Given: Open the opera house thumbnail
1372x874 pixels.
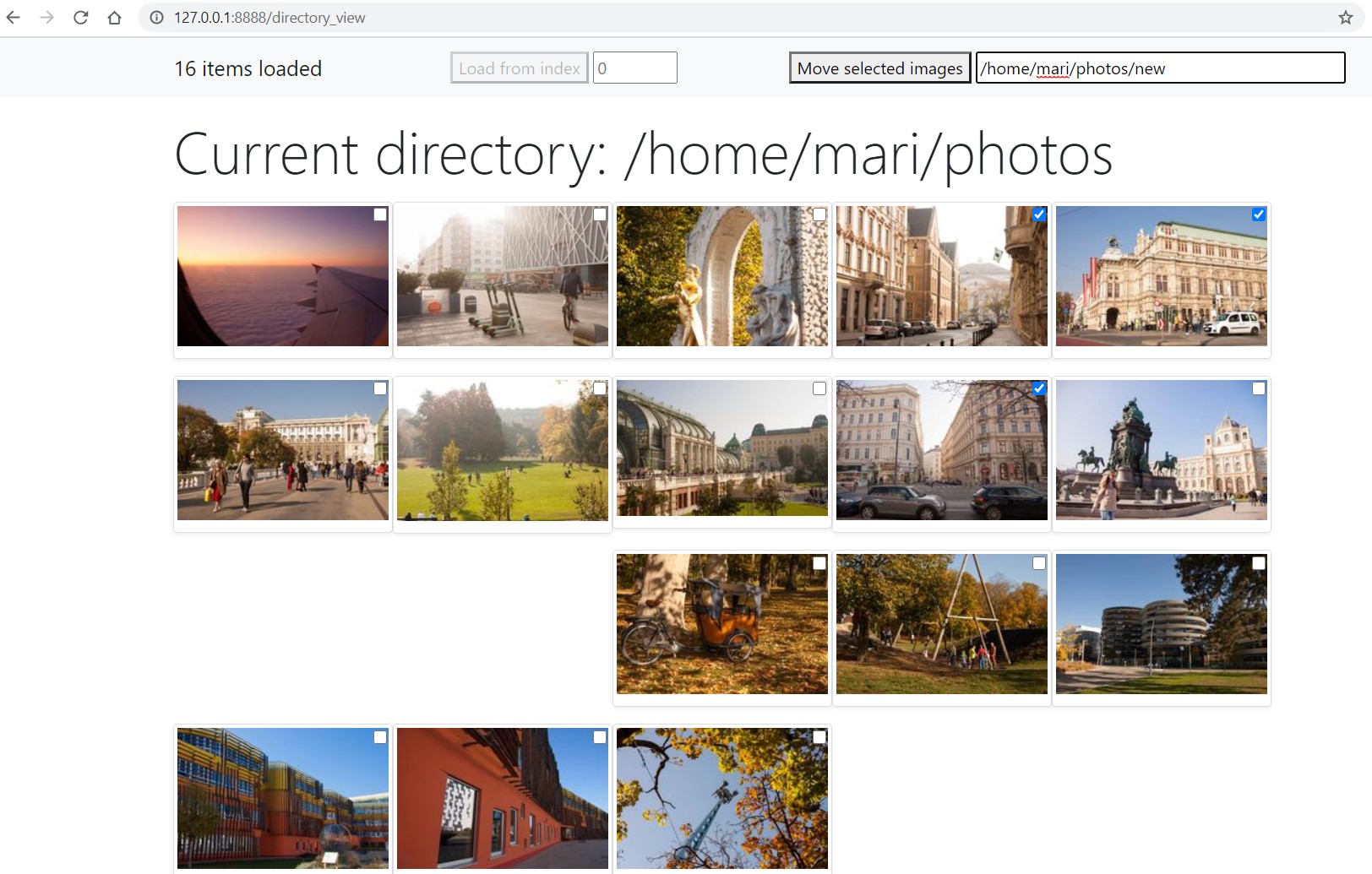Looking at the screenshot, I should [1162, 276].
